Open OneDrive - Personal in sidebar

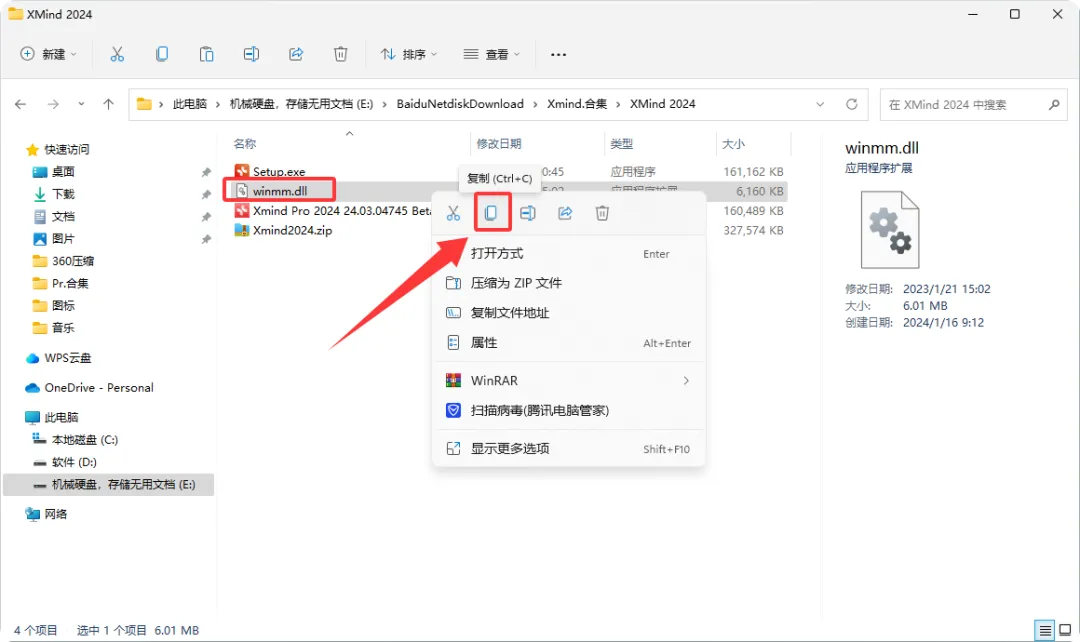(98, 388)
